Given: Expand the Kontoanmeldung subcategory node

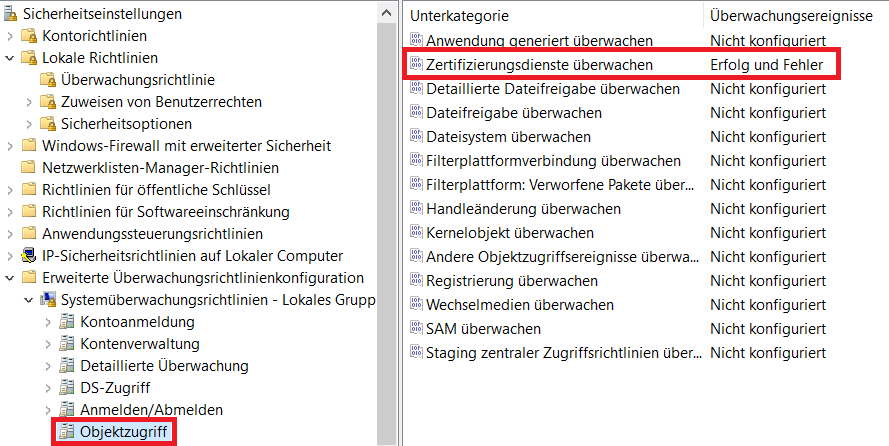Looking at the screenshot, I should (x=48, y=322).
